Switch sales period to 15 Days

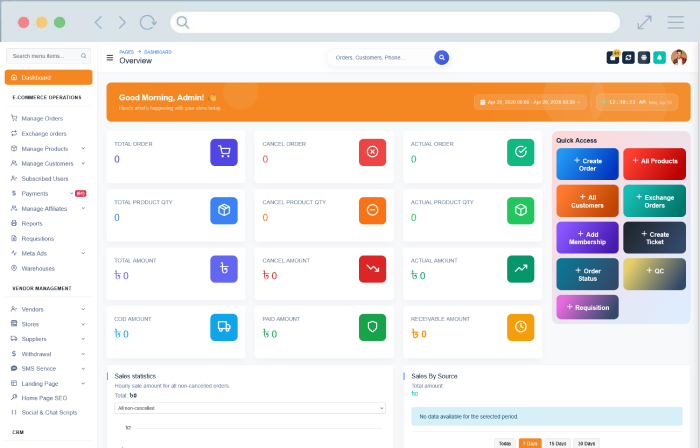[x=556, y=443]
